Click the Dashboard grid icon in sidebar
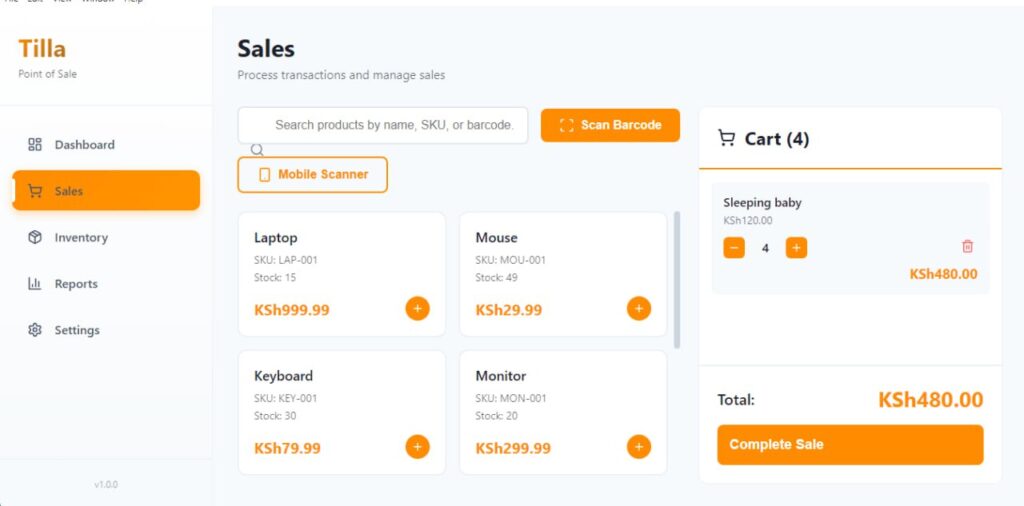This screenshot has width=1024, height=506. pyautogui.click(x=35, y=145)
